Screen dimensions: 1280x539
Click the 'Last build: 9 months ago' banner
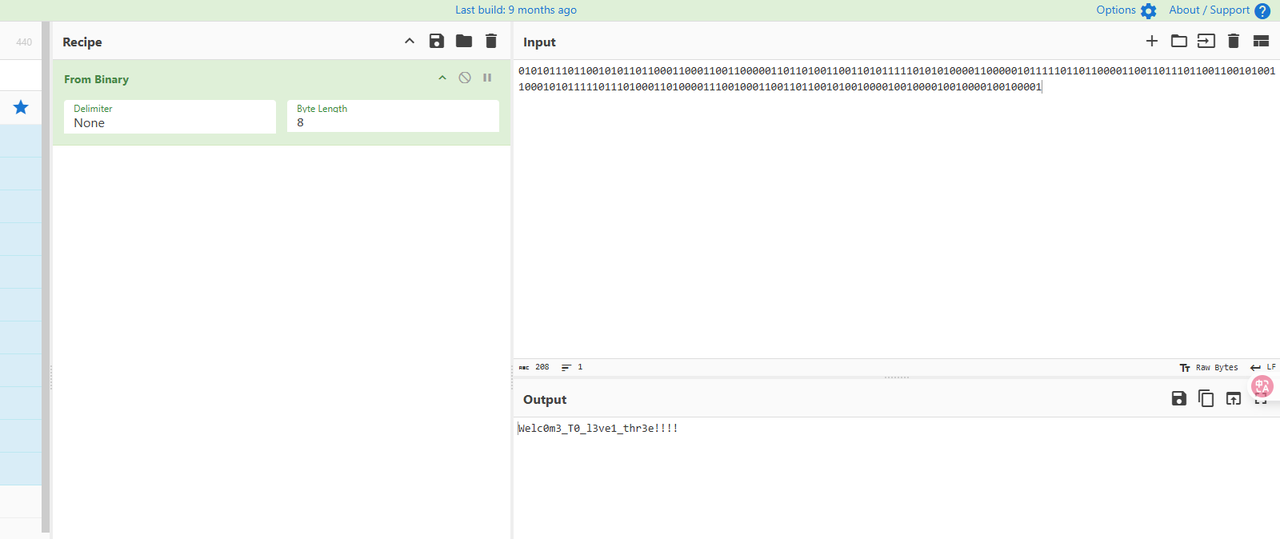click(x=516, y=10)
